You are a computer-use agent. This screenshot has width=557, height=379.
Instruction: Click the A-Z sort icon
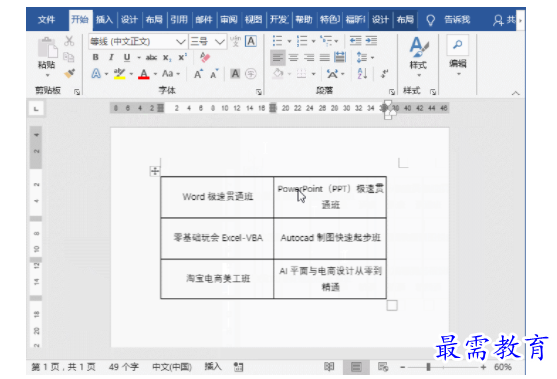(362, 74)
